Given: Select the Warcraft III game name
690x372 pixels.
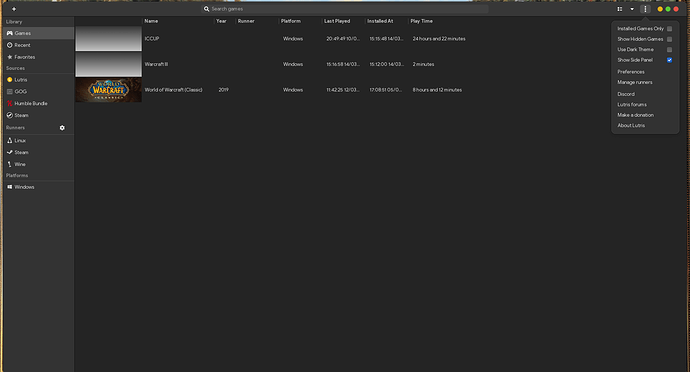Looking at the screenshot, I should tap(156, 64).
